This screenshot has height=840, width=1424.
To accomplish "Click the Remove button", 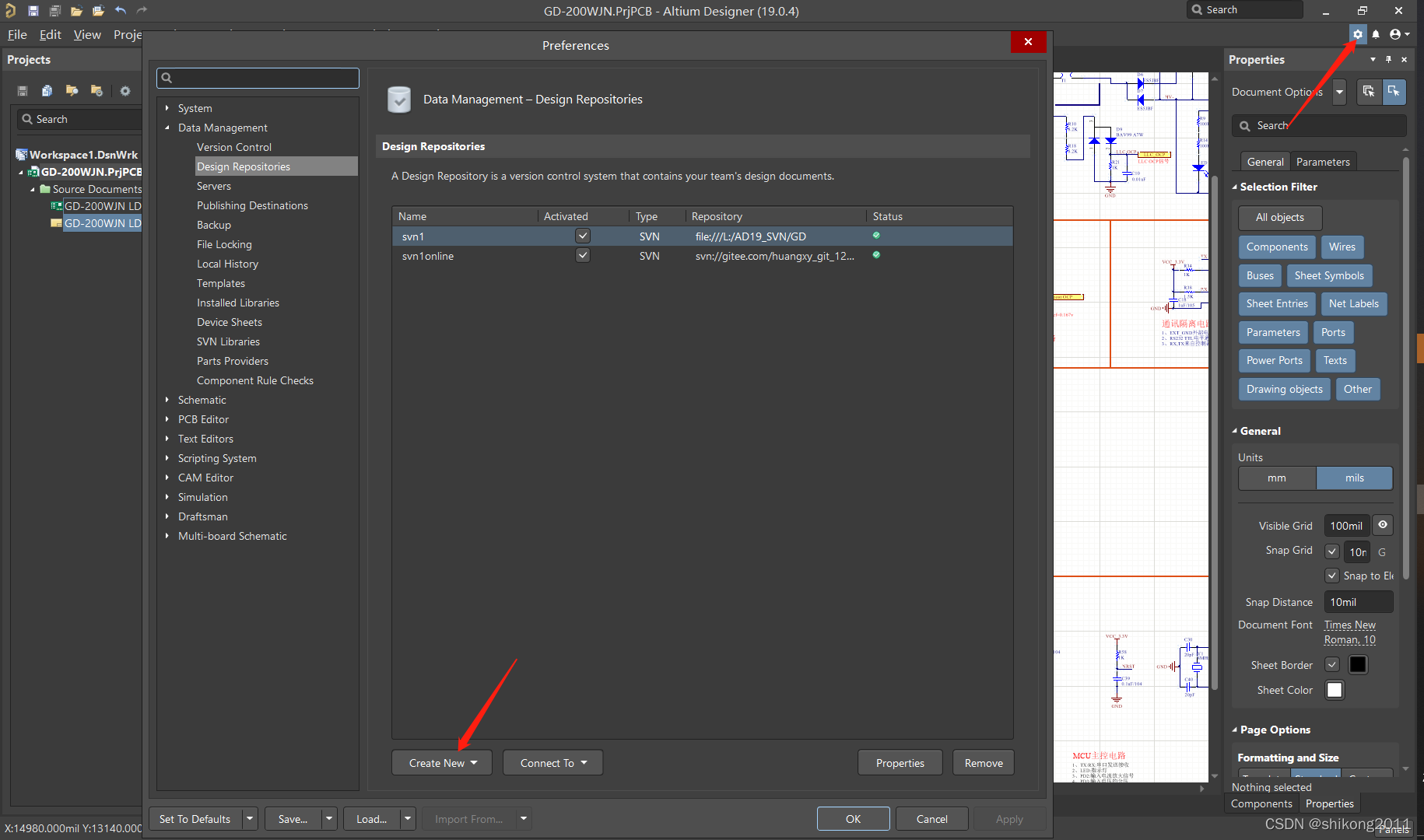I will [984, 763].
